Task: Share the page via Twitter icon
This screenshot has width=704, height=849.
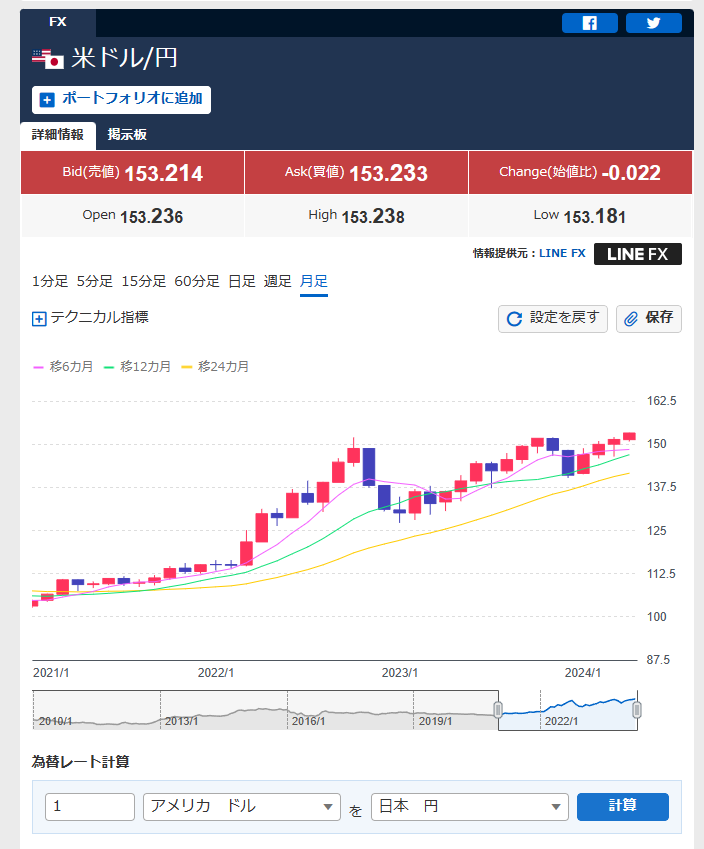Action: (x=653, y=23)
